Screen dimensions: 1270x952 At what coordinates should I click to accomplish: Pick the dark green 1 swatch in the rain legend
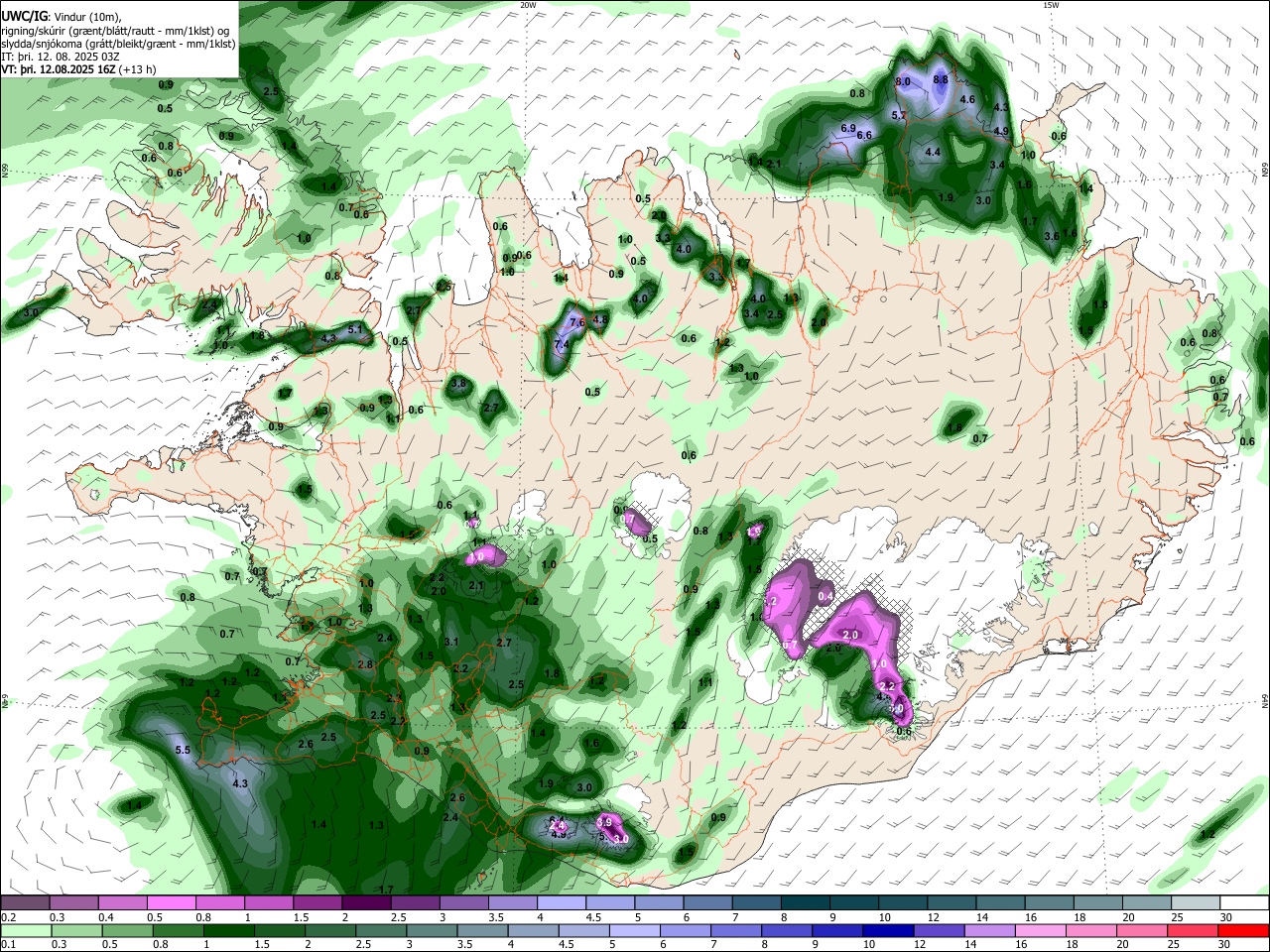[x=228, y=930]
